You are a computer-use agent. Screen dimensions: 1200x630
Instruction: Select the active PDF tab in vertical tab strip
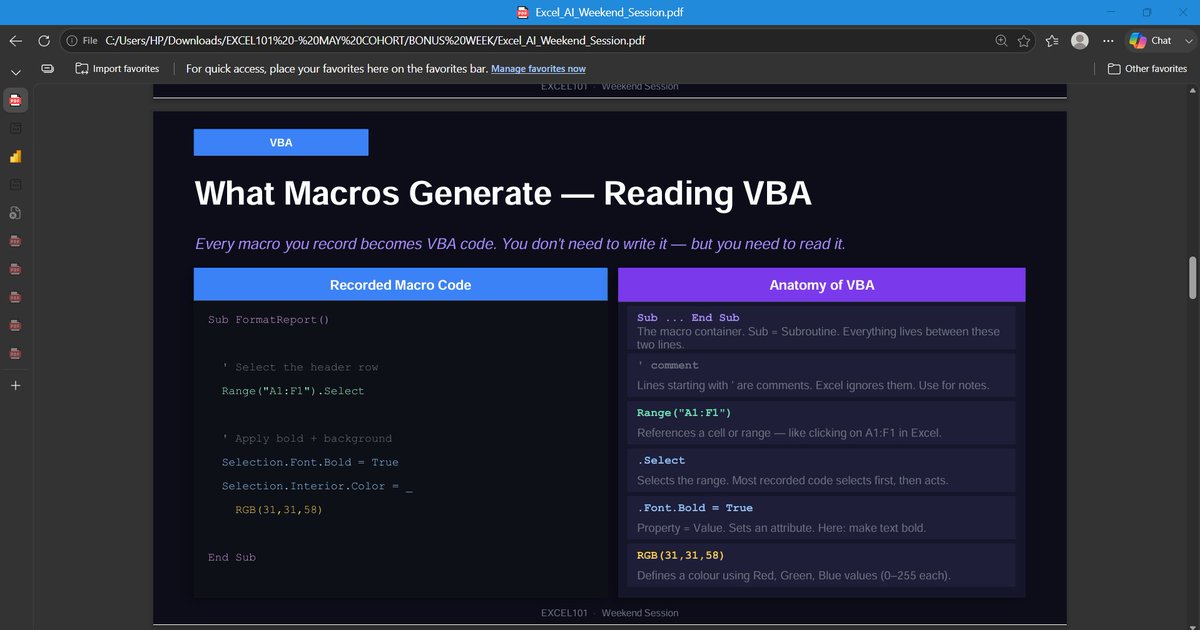tap(15, 100)
